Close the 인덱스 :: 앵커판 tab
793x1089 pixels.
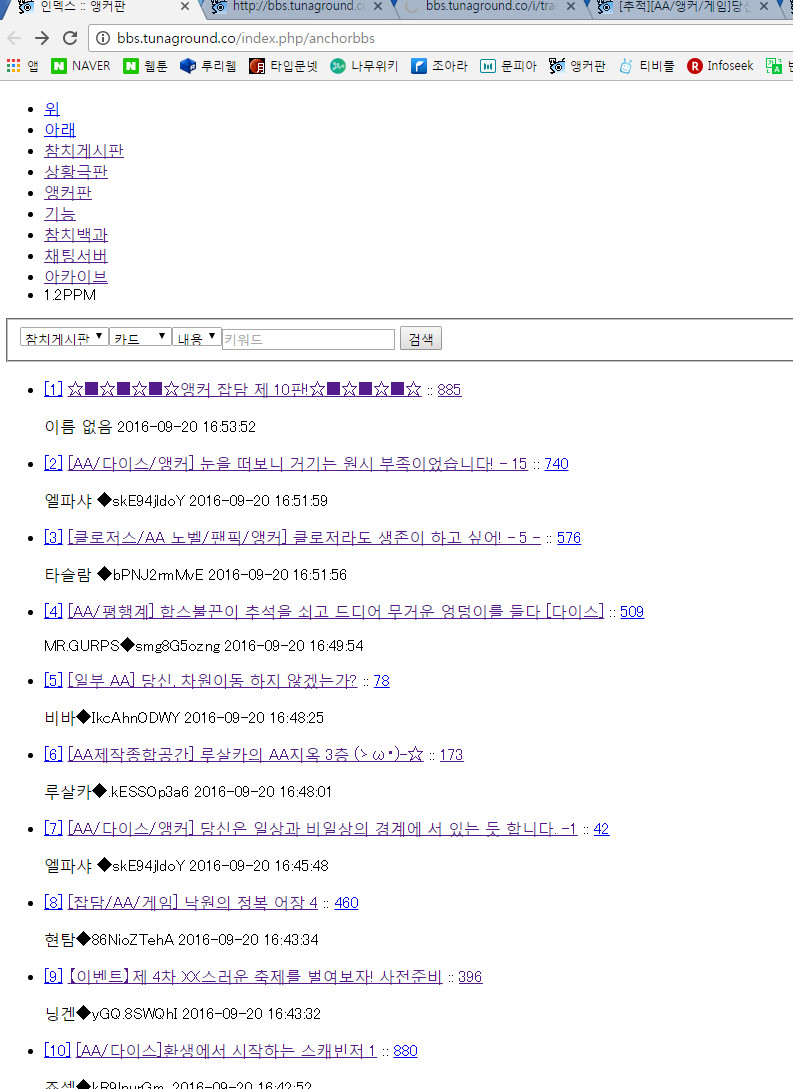[x=184, y=7]
